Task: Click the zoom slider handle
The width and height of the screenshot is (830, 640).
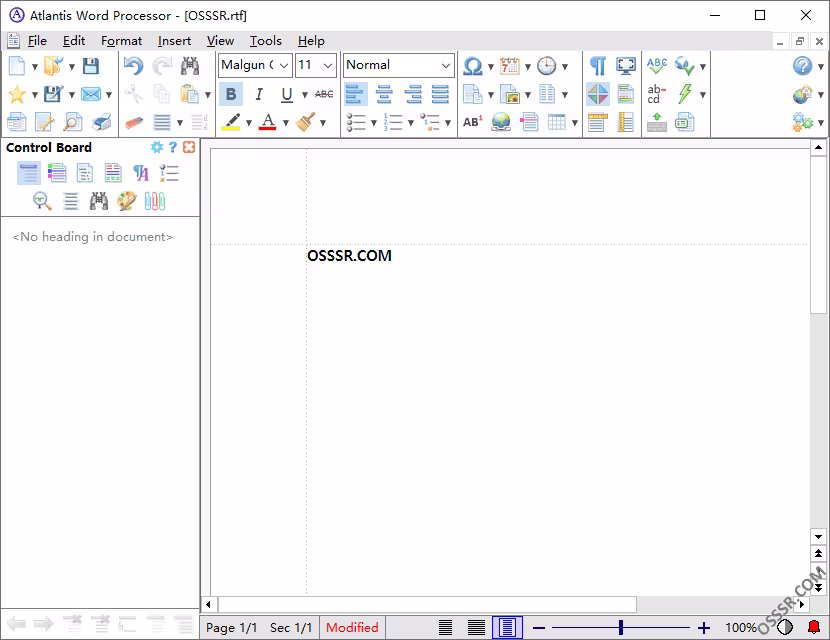Action: coord(621,628)
